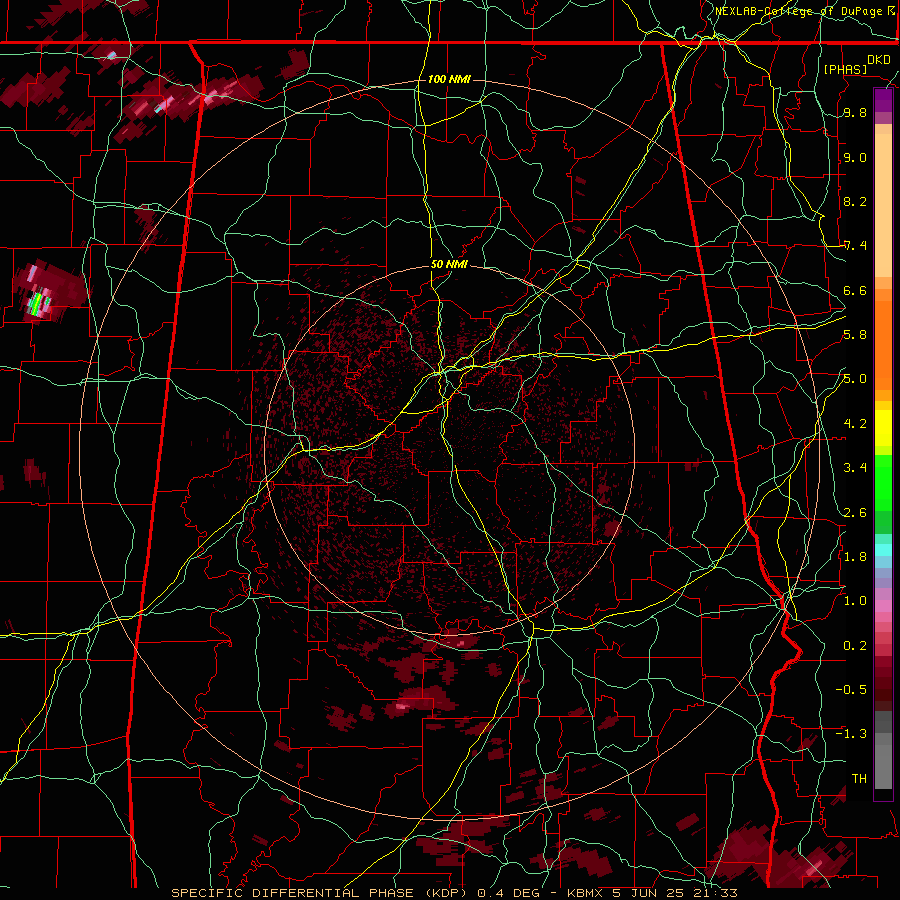Image resolution: width=900 pixels, height=900 pixels.
Task: Click the 50 NMI range ring label
Action: 449,264
